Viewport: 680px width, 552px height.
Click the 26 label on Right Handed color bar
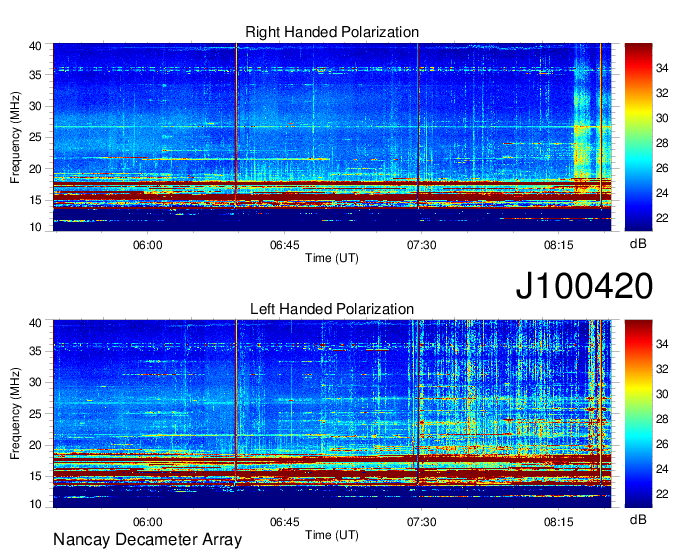(662, 168)
